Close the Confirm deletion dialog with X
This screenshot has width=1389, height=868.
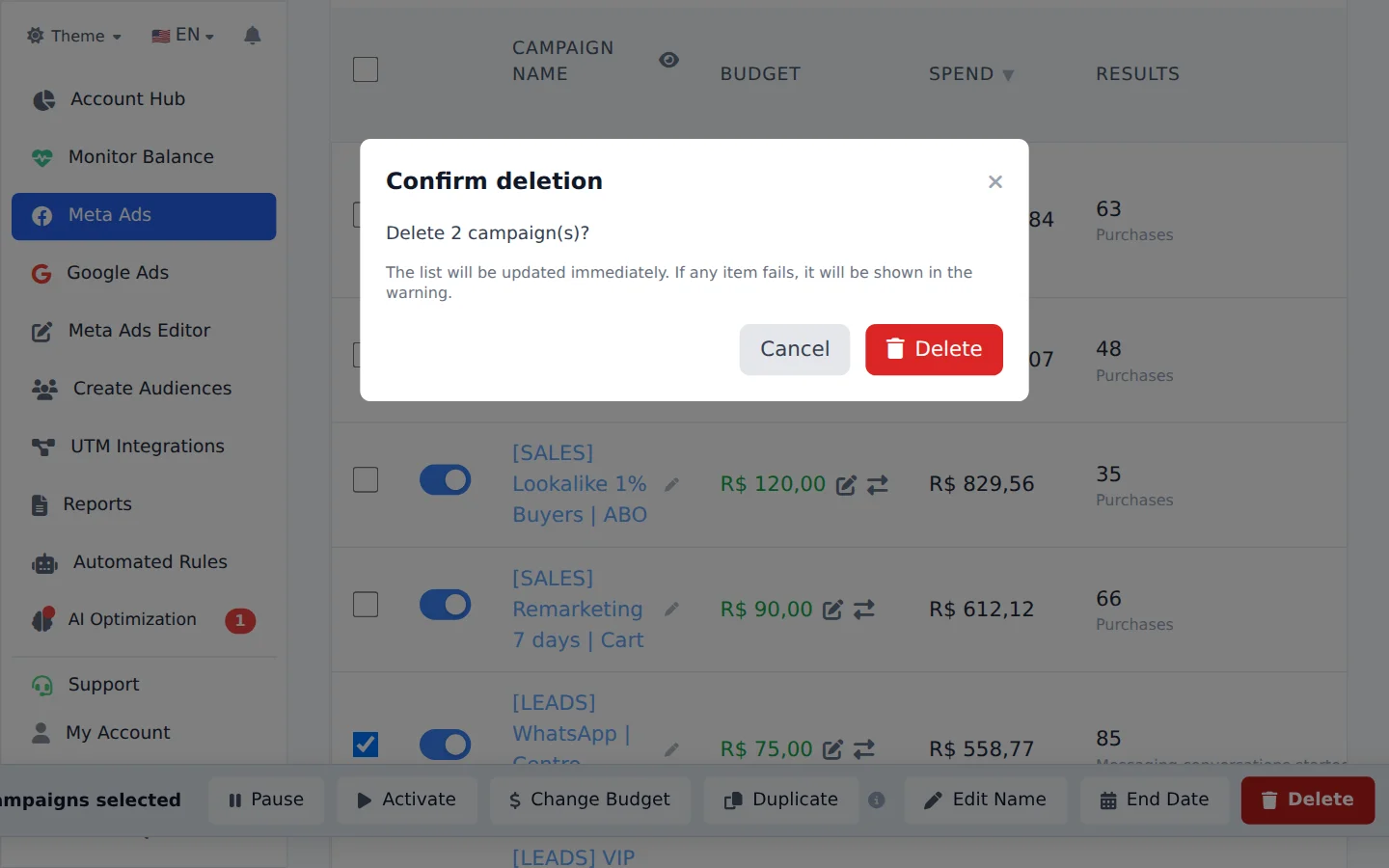[x=995, y=181]
